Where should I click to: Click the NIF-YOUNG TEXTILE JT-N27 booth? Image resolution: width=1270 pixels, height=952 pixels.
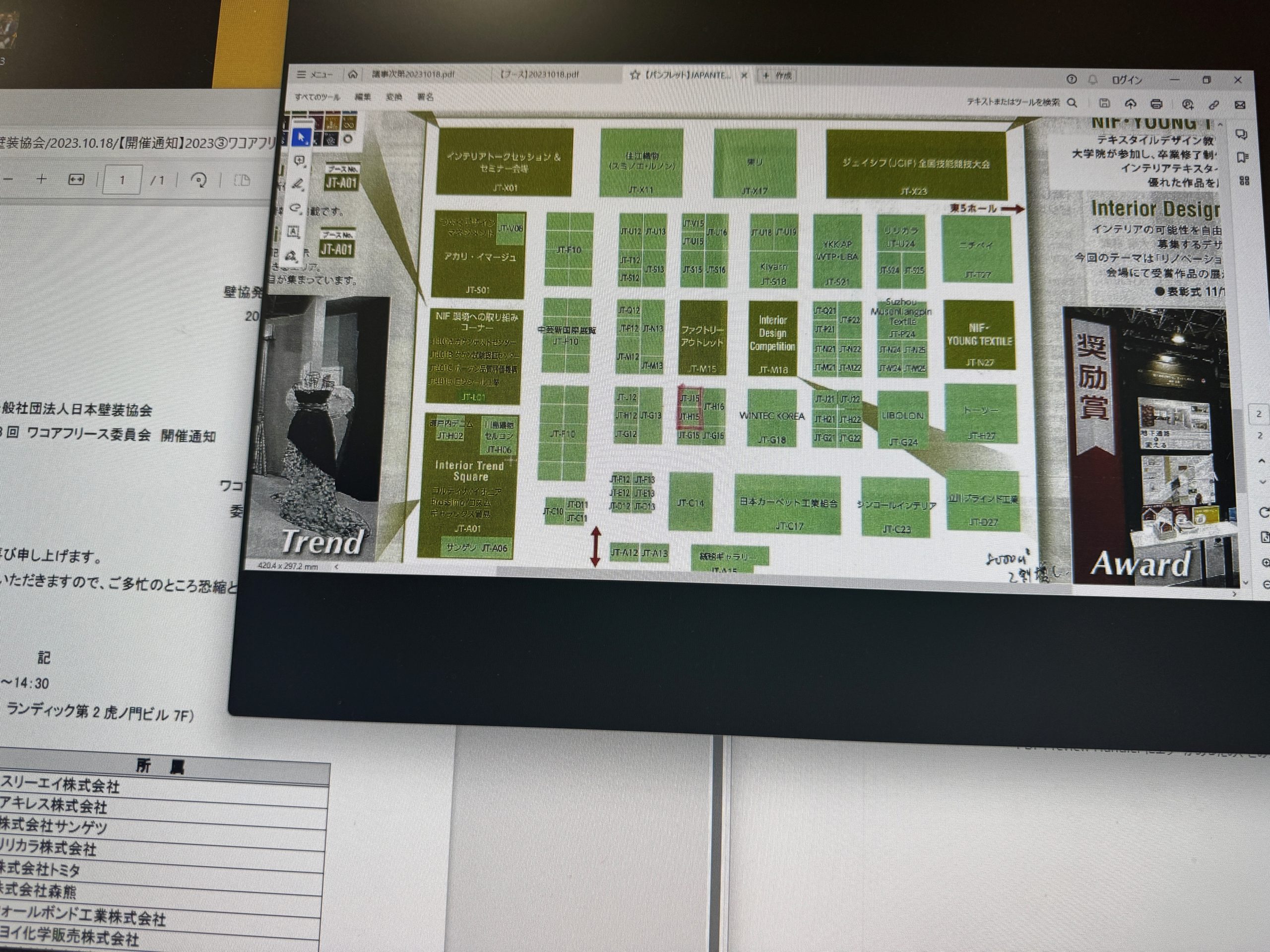coord(979,335)
